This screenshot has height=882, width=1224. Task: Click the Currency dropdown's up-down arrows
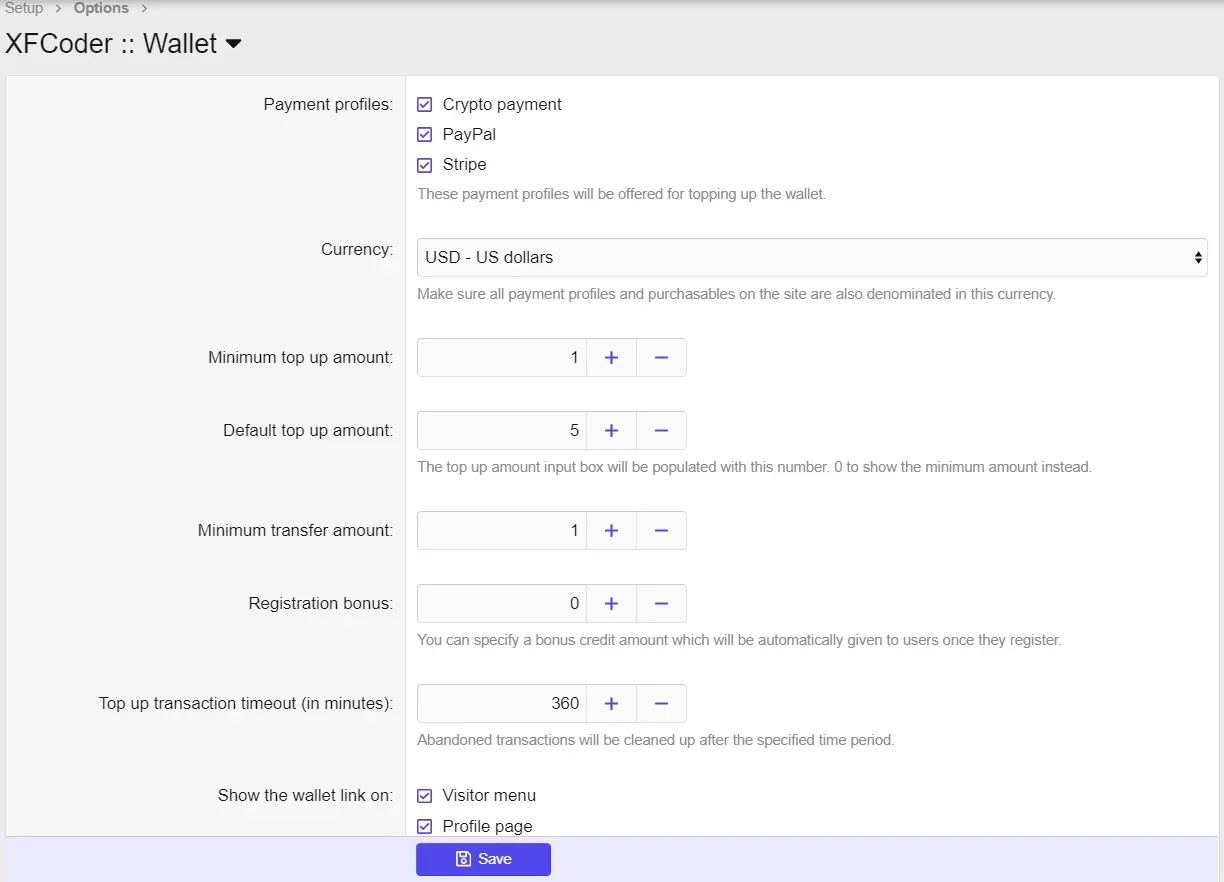click(x=1197, y=257)
